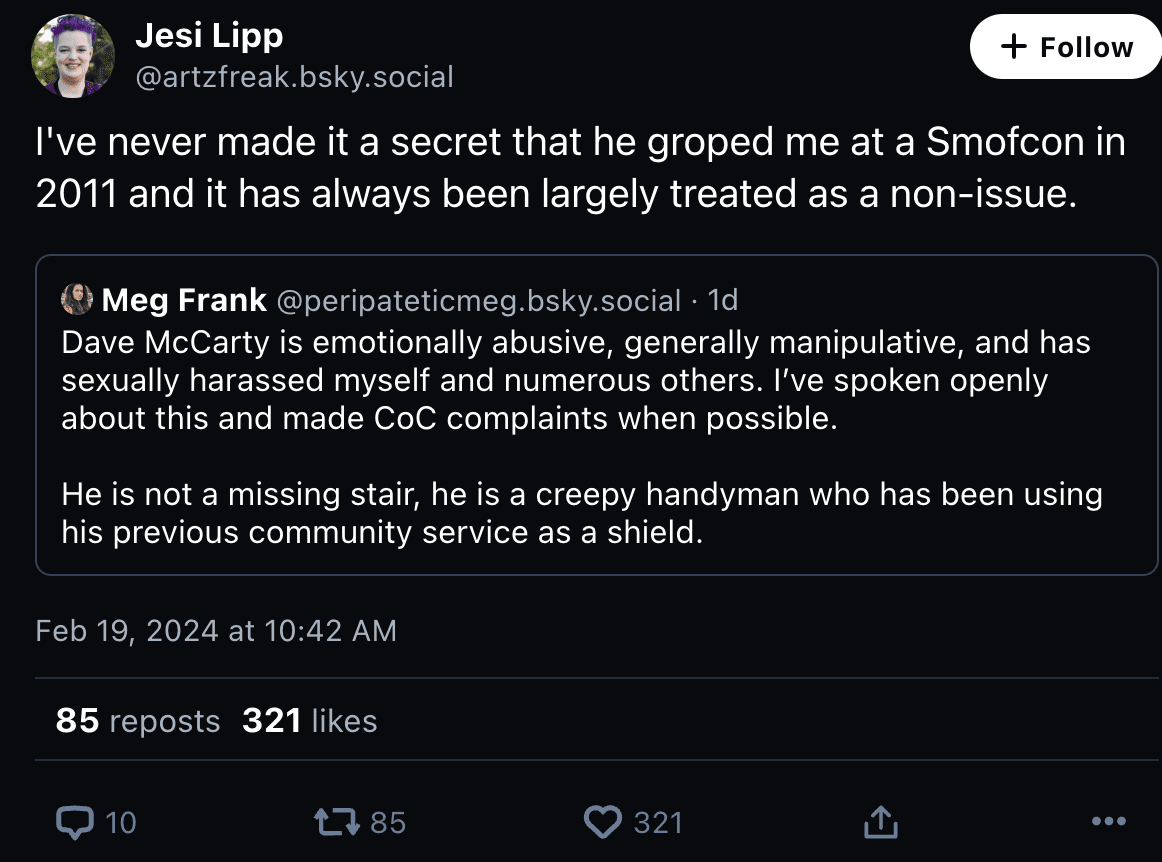This screenshot has height=862, width=1162.
Task: Click Meg Frank's name in quoted post
Action: pyautogui.click(x=184, y=299)
